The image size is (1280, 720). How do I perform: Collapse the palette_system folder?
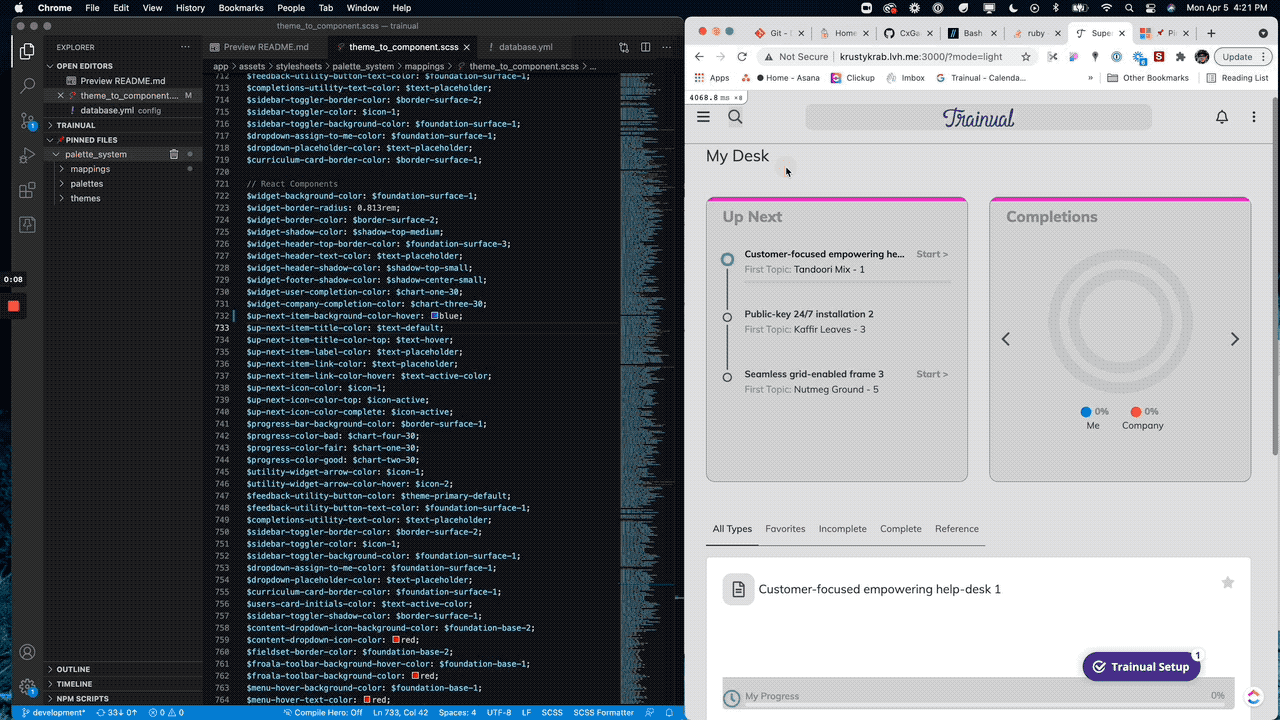96,154
